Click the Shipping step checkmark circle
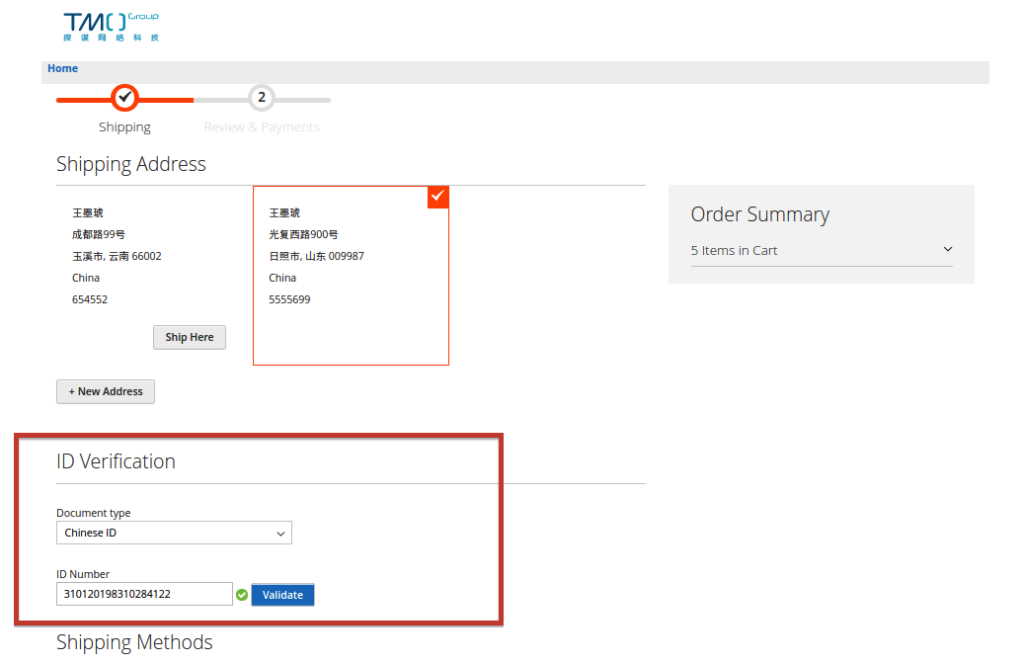Screen dimensions: 1024x664 [124, 98]
